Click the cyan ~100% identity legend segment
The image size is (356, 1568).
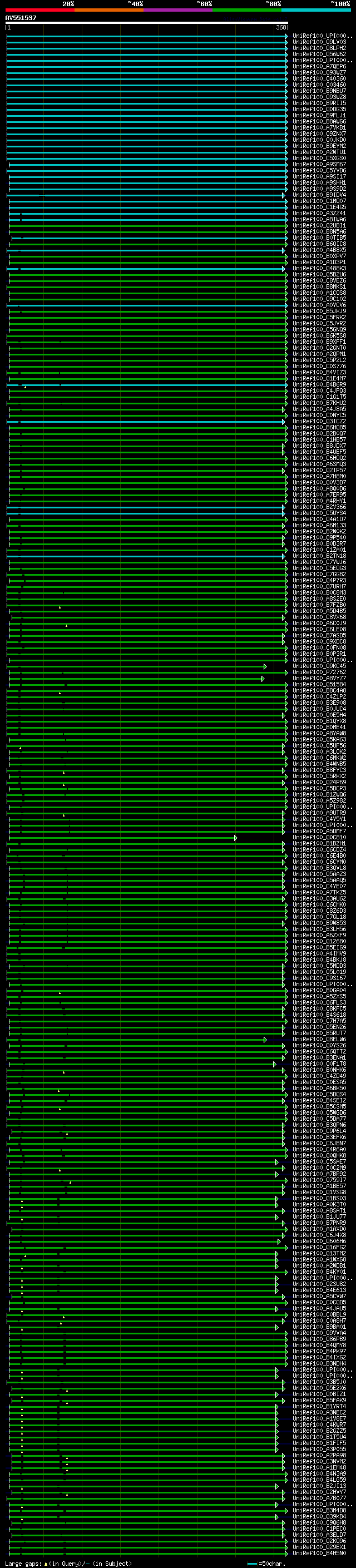[316, 10]
